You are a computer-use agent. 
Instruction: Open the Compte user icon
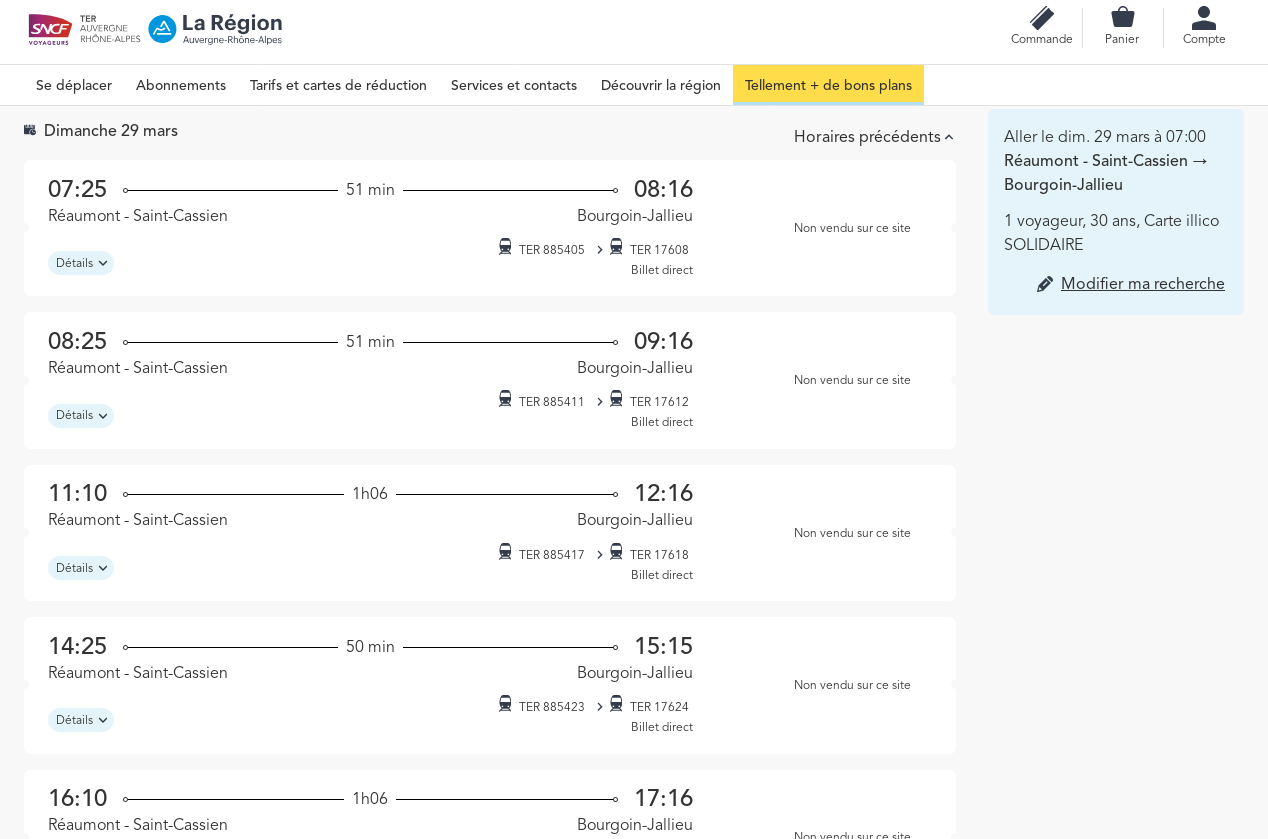(1203, 18)
